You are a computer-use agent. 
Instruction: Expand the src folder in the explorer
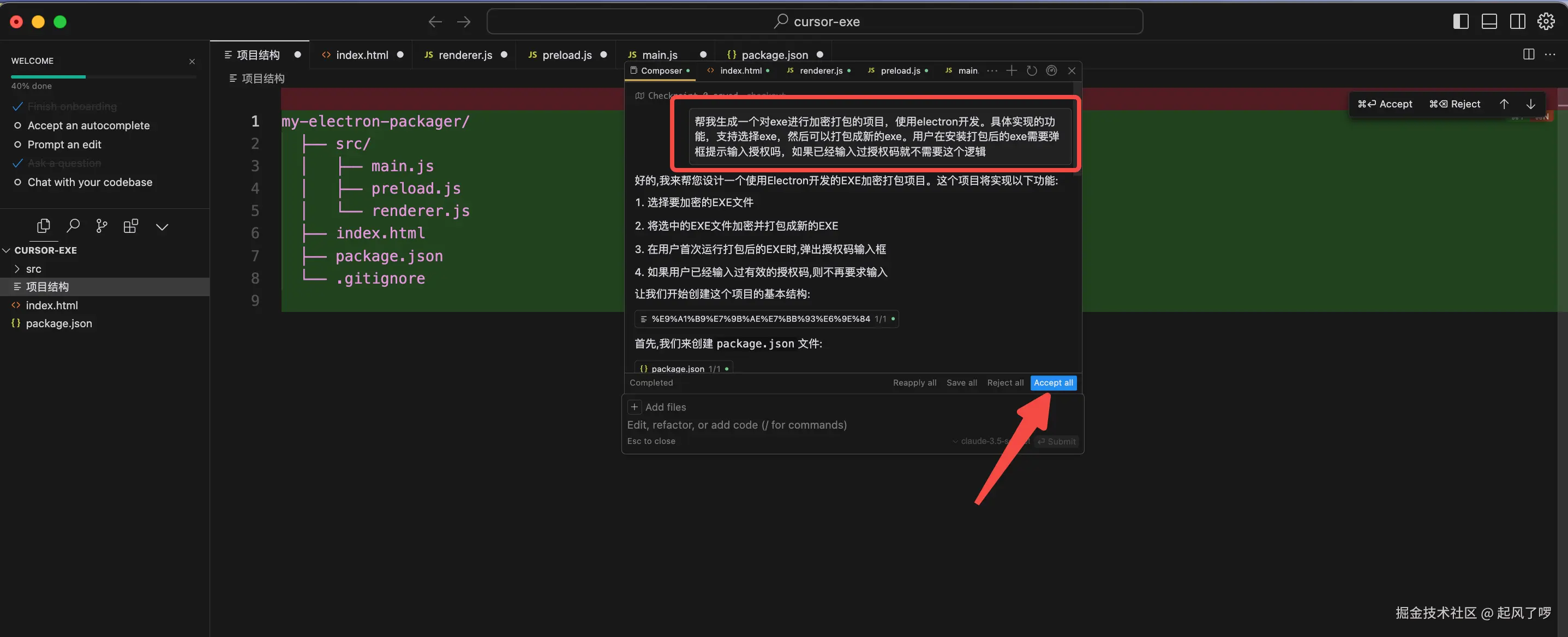(33, 269)
